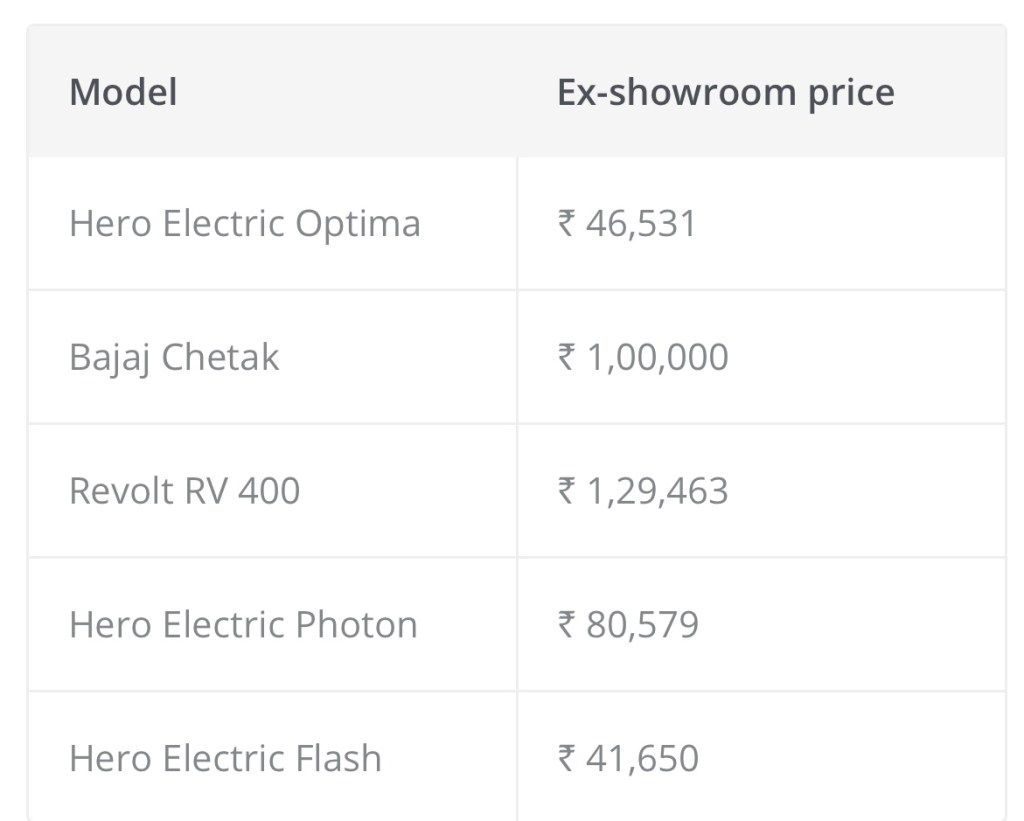Select the Hero Electric Photon cell
Viewport: 1024px width, 821px height.
point(243,625)
